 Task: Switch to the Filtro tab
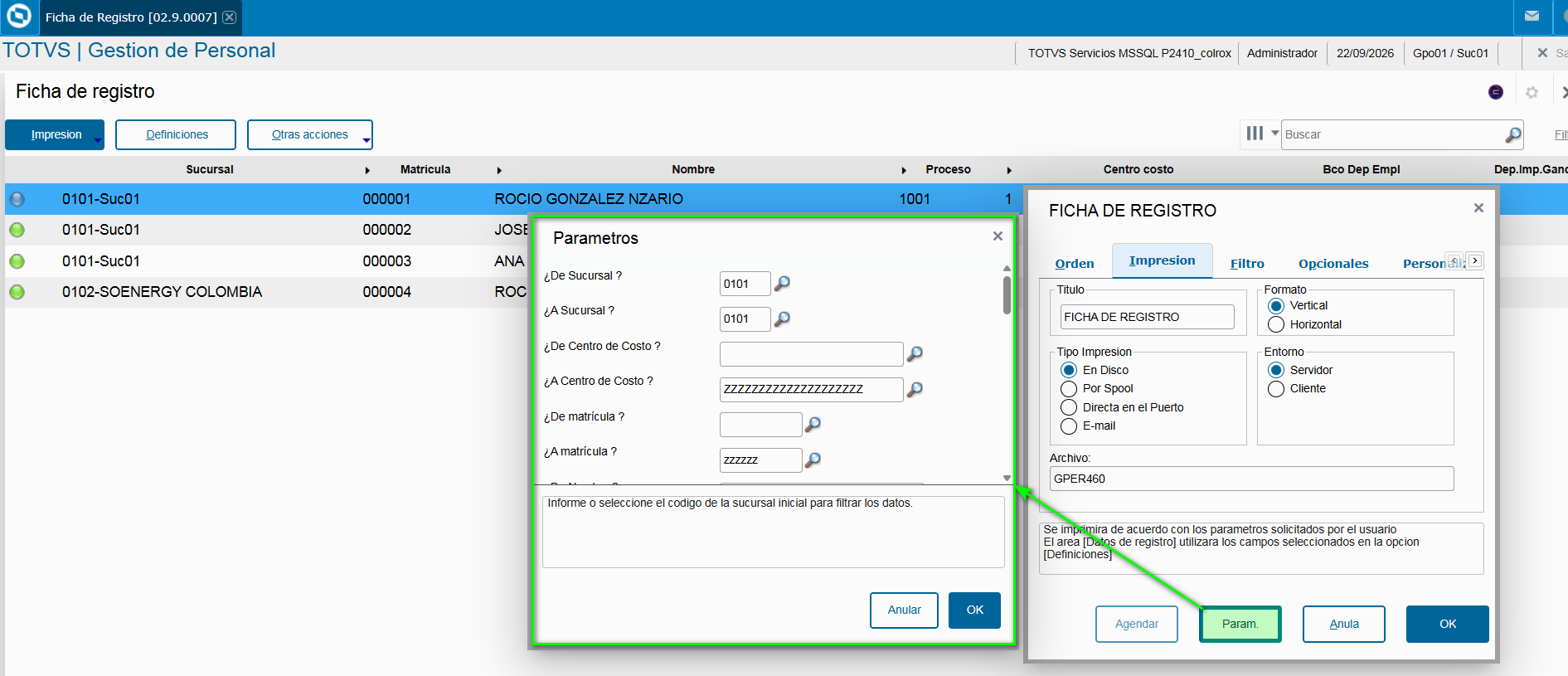1246,264
